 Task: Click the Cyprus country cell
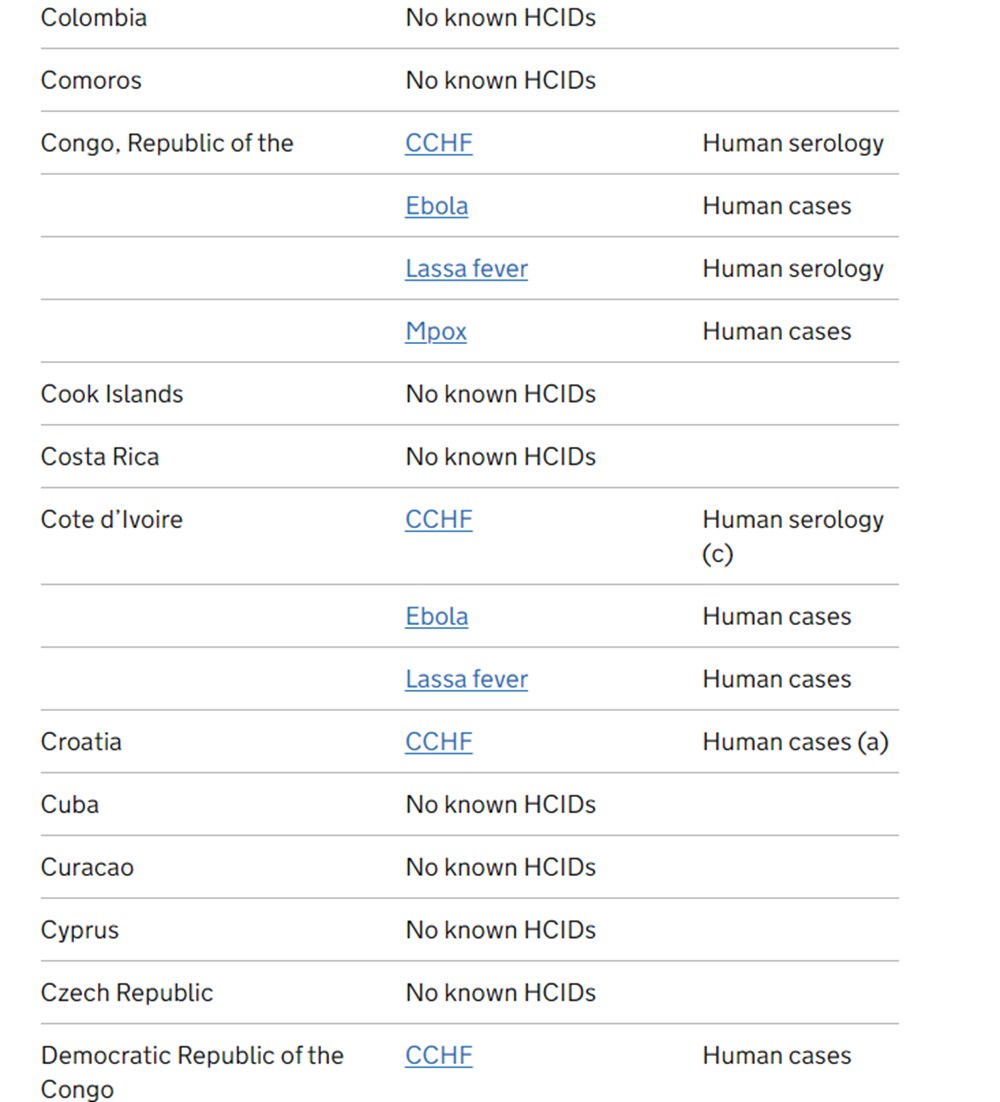coord(80,930)
